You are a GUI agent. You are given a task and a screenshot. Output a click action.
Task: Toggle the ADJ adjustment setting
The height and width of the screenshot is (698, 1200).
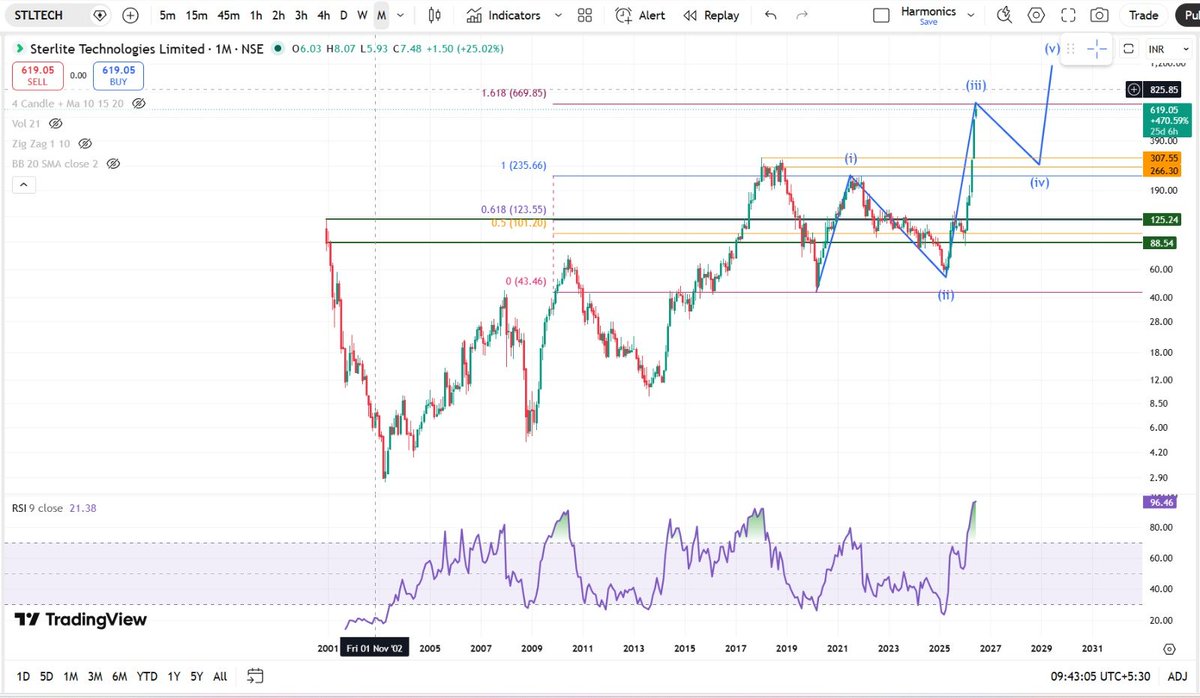coord(1177,676)
